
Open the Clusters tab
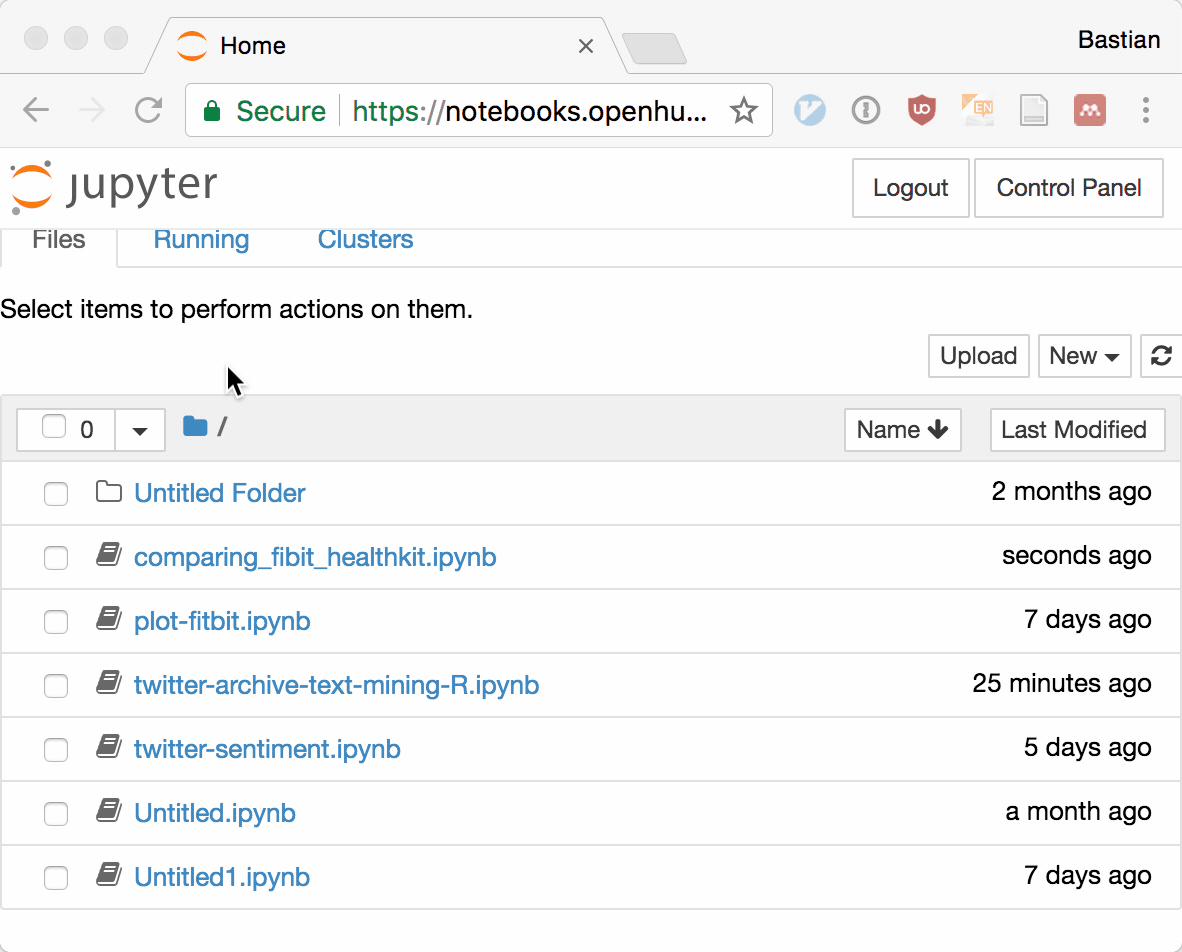(365, 240)
